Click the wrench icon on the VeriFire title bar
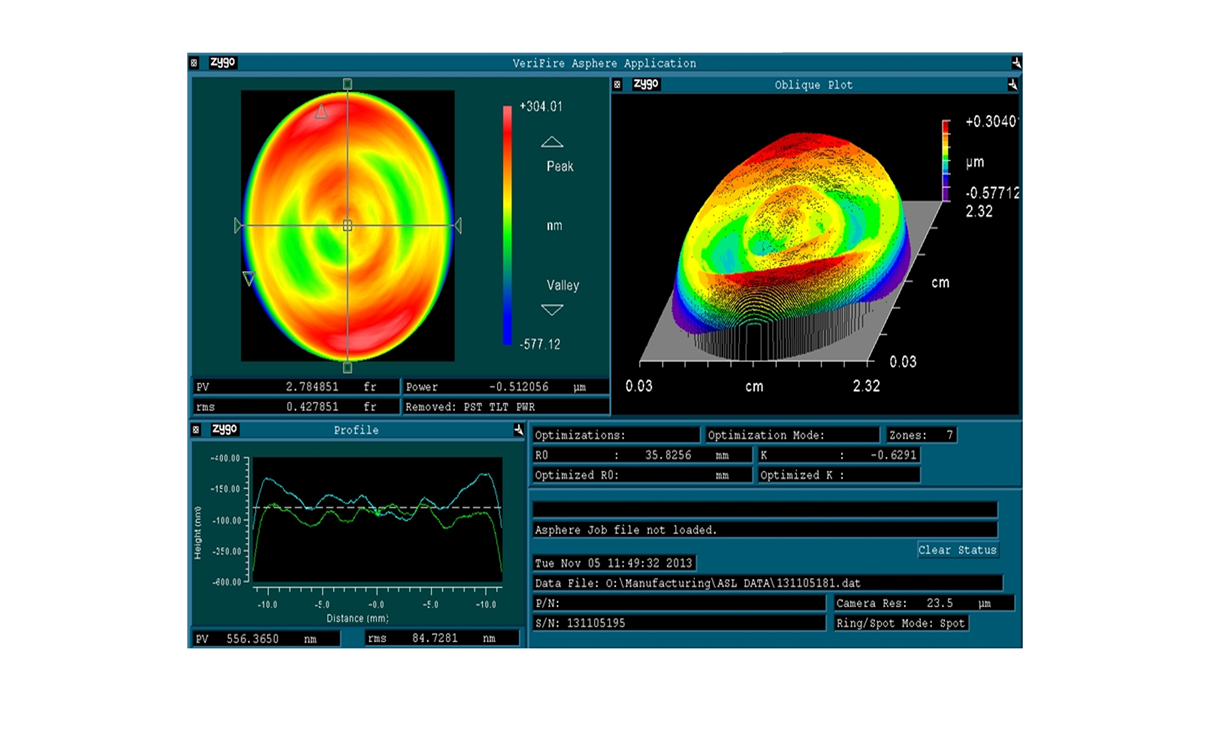This screenshot has height=739, width=1206. 1016,63
